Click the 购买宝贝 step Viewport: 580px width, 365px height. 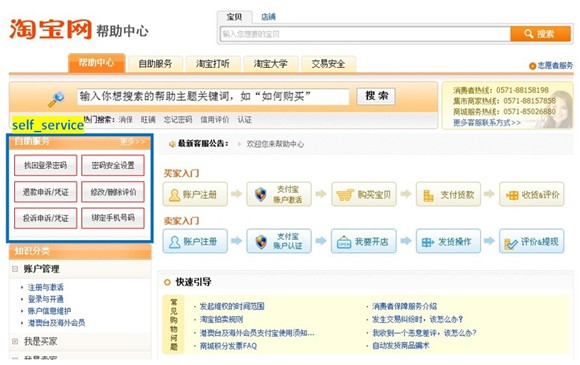[364, 194]
